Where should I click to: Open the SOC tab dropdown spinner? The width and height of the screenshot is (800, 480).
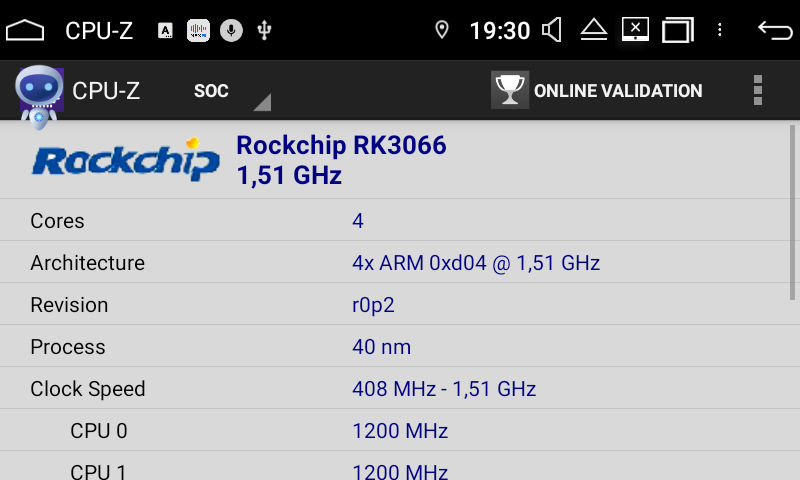[232, 91]
